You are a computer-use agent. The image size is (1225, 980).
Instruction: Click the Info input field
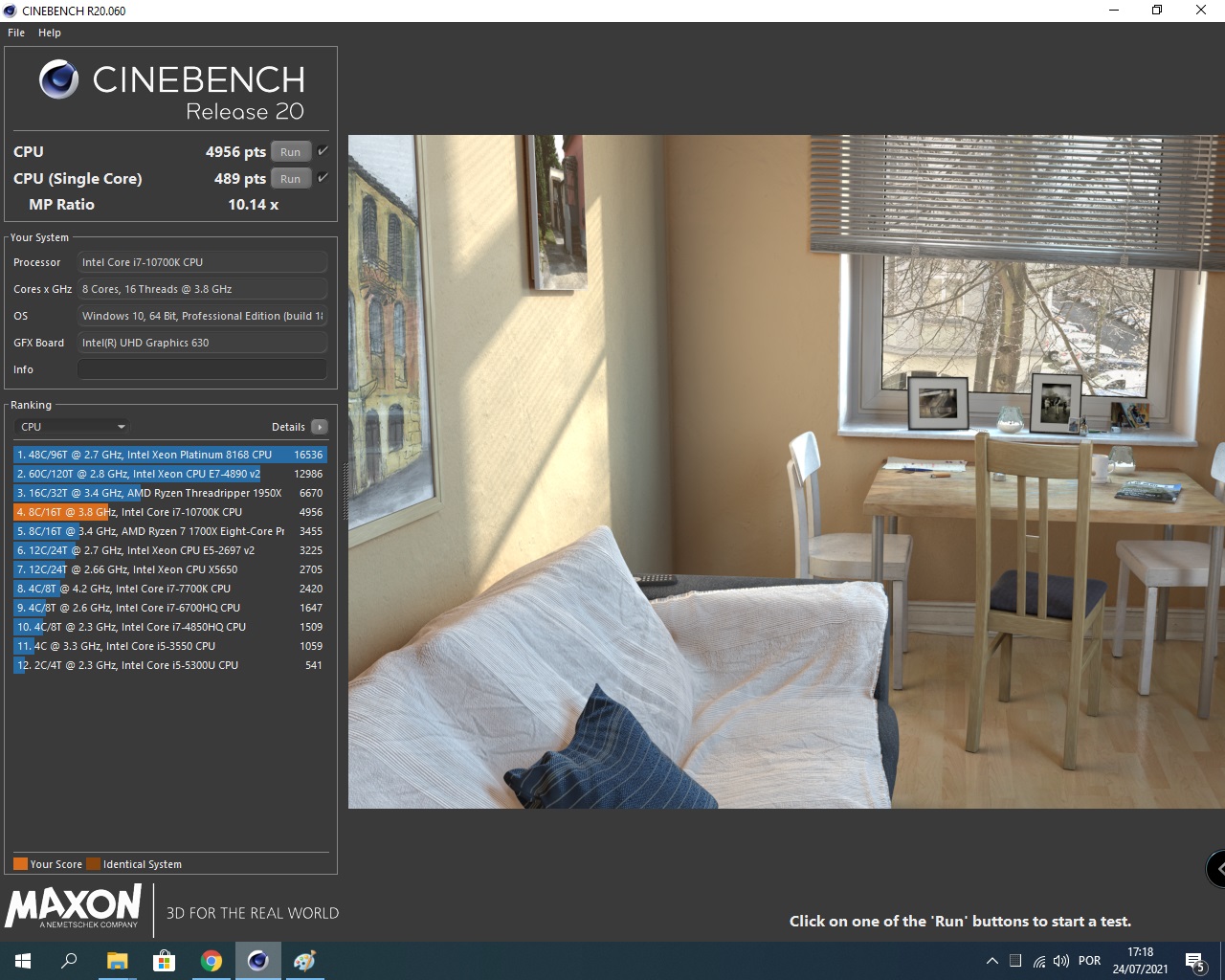(x=202, y=369)
